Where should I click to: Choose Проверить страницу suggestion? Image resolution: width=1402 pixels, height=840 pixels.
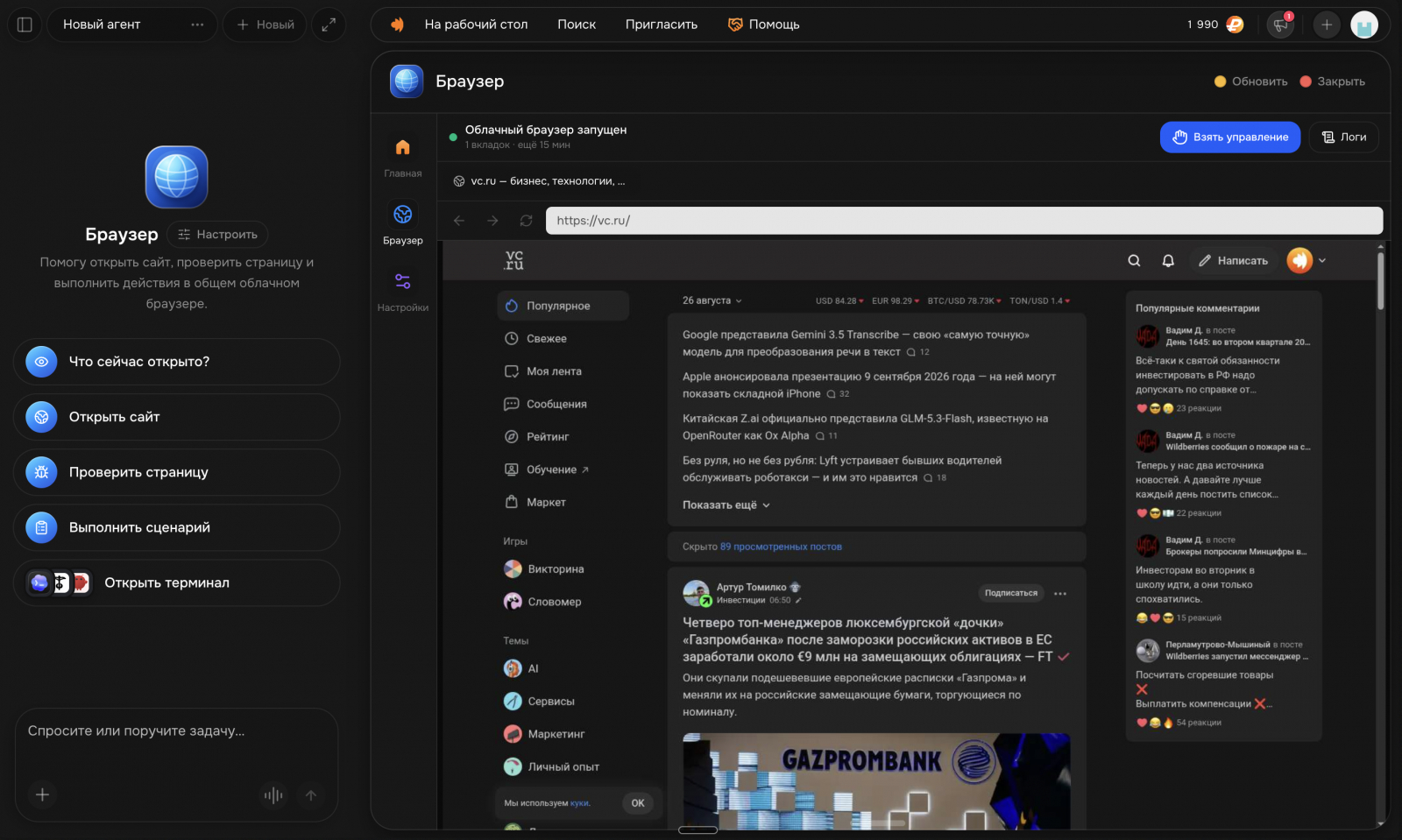177,472
